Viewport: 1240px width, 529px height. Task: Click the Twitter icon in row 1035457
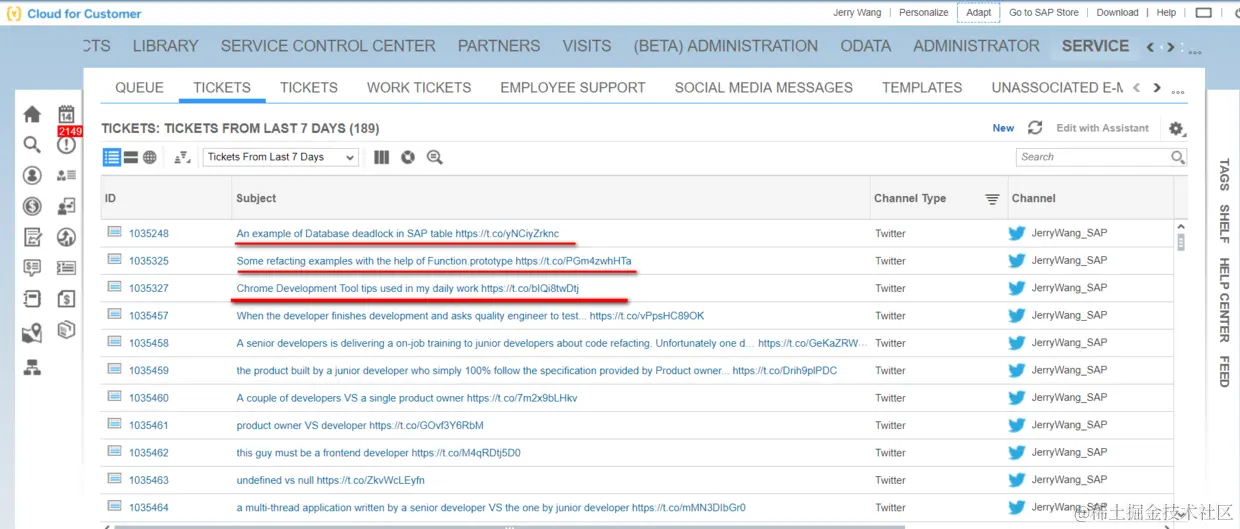(1017, 315)
